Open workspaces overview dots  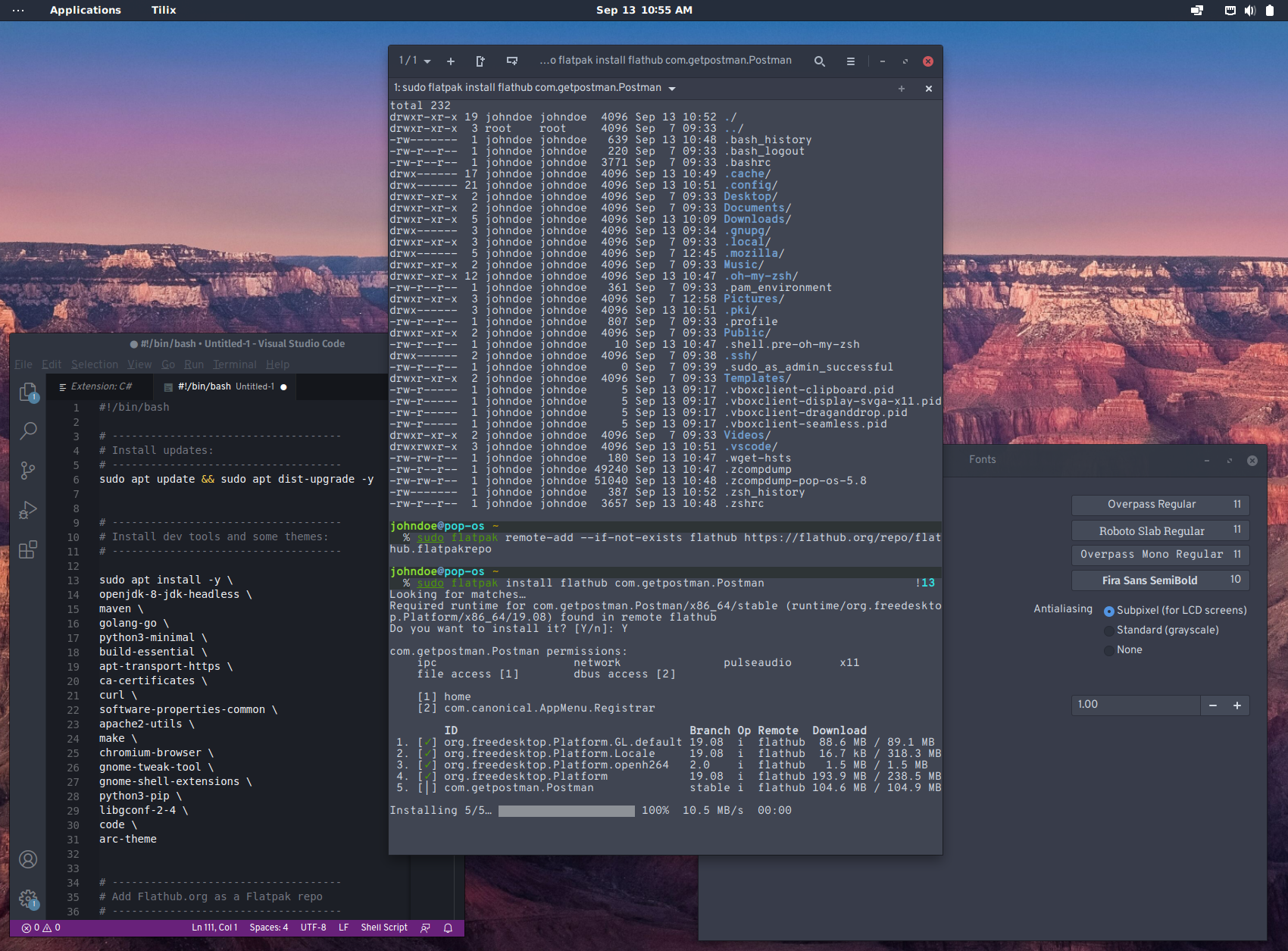tap(18, 11)
